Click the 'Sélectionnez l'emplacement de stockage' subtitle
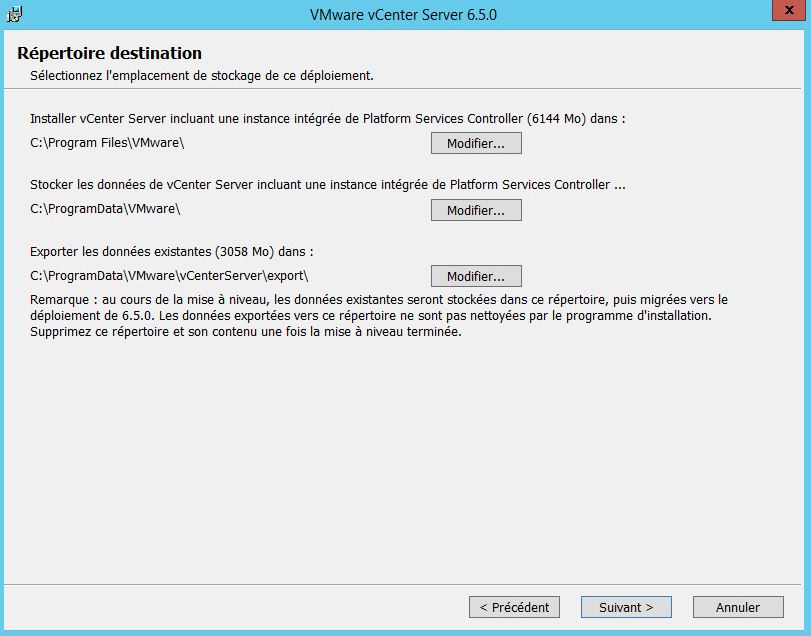The height and width of the screenshot is (636, 811). pos(202,75)
